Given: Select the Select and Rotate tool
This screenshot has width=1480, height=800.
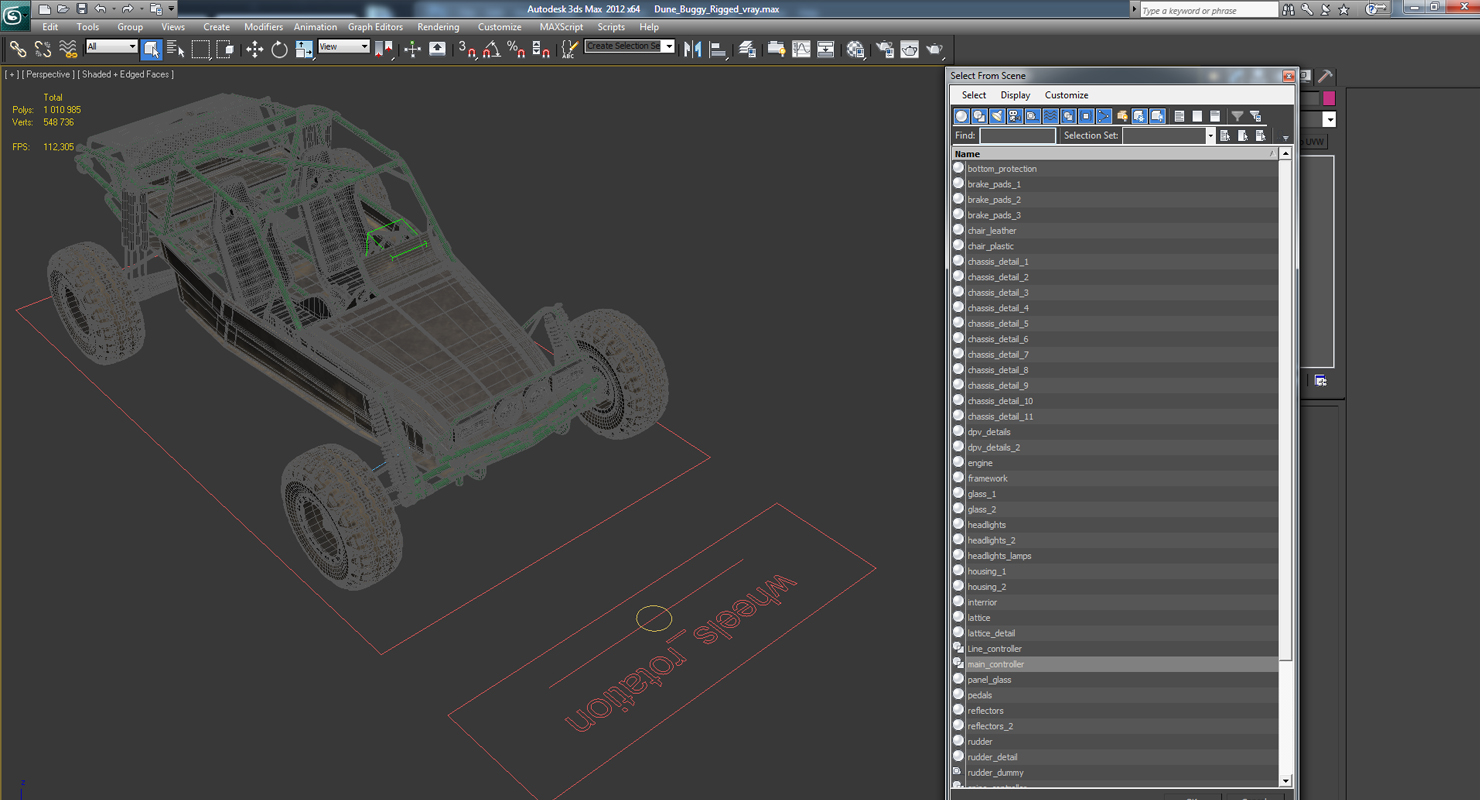Looking at the screenshot, I should (279, 49).
